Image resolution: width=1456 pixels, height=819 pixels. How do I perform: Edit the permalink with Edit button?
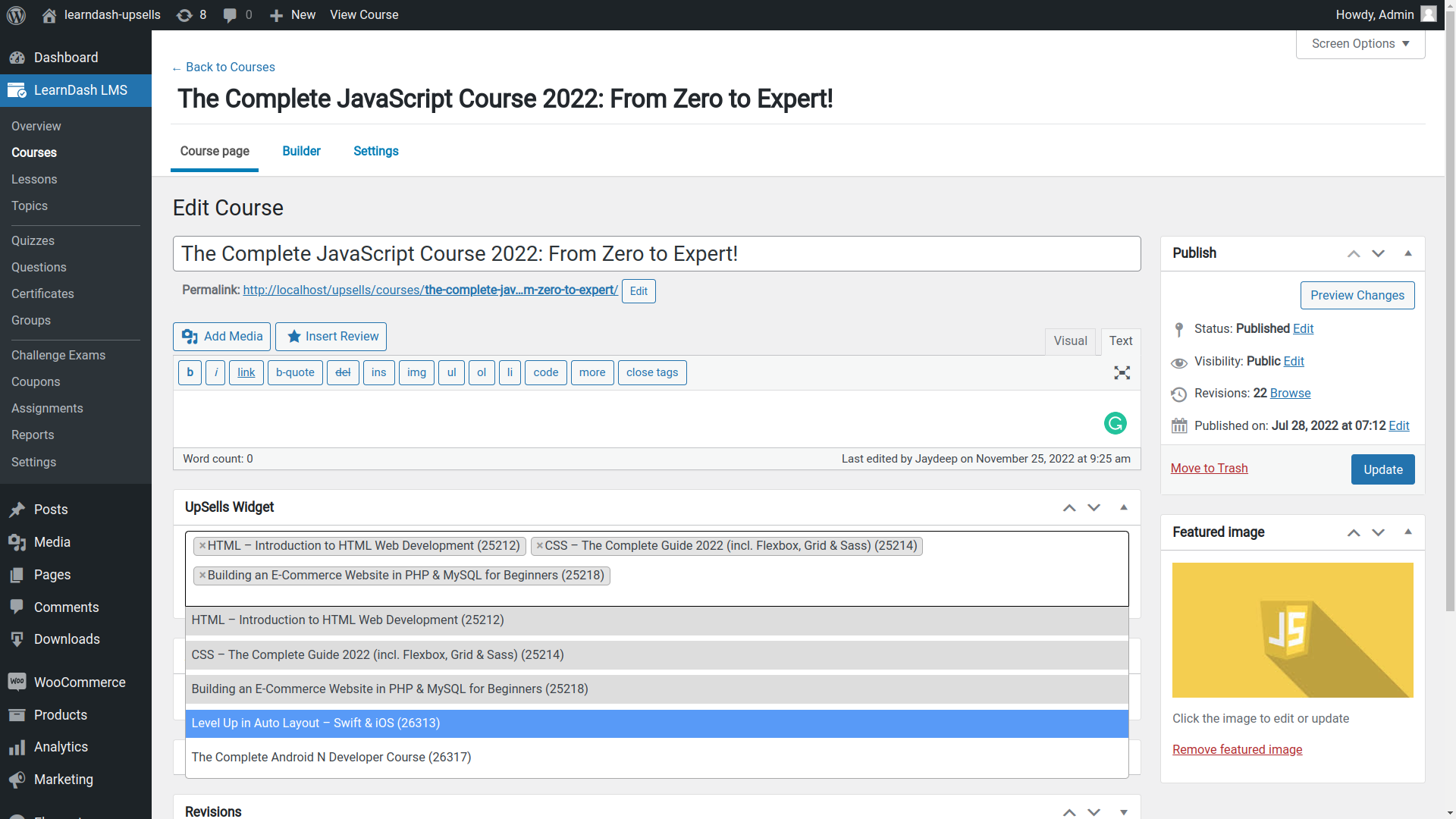[639, 291]
